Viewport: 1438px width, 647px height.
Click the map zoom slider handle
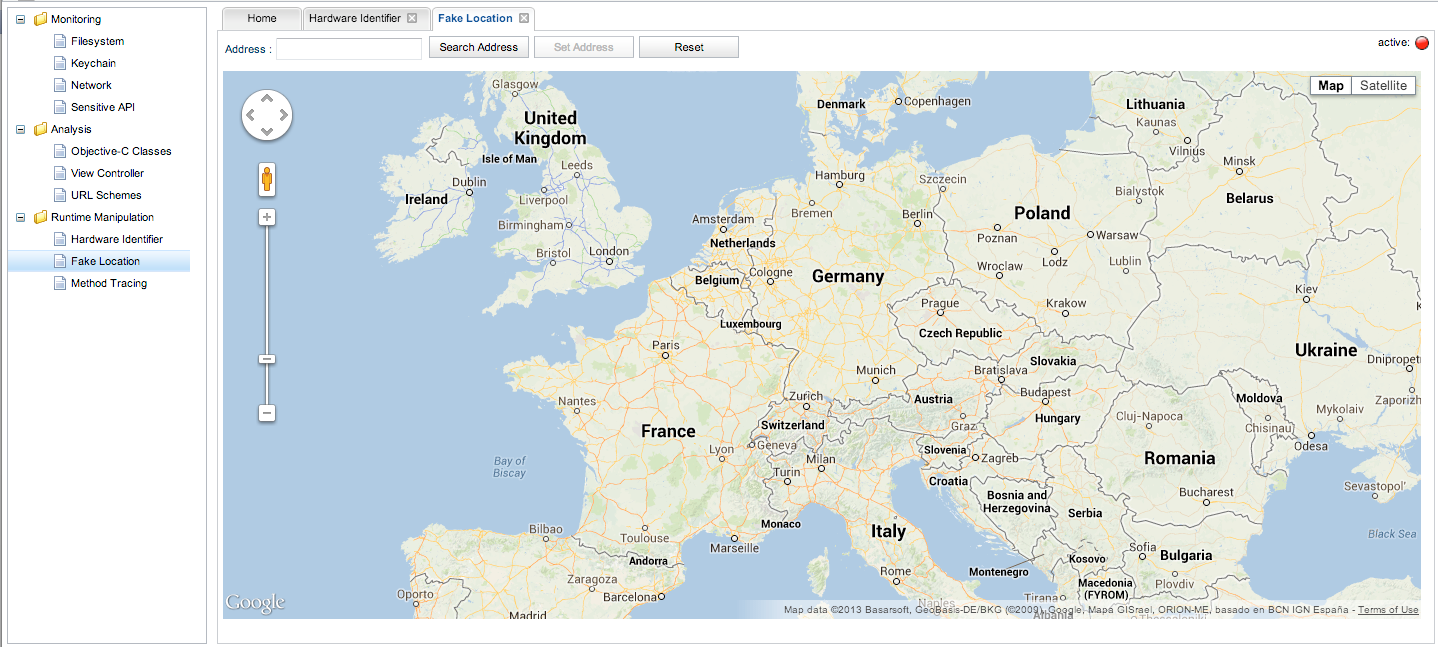[267, 359]
